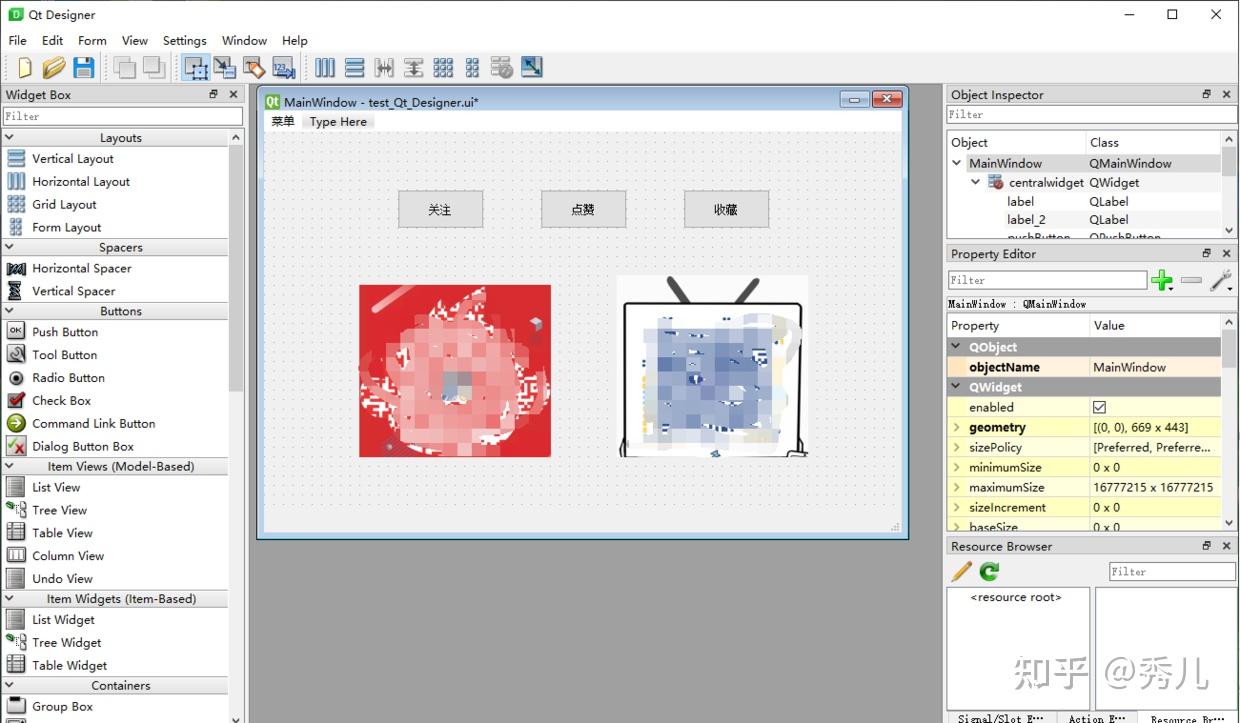The height and width of the screenshot is (723, 1240).
Task: Collapse the centralwidget tree item
Action: click(x=975, y=182)
